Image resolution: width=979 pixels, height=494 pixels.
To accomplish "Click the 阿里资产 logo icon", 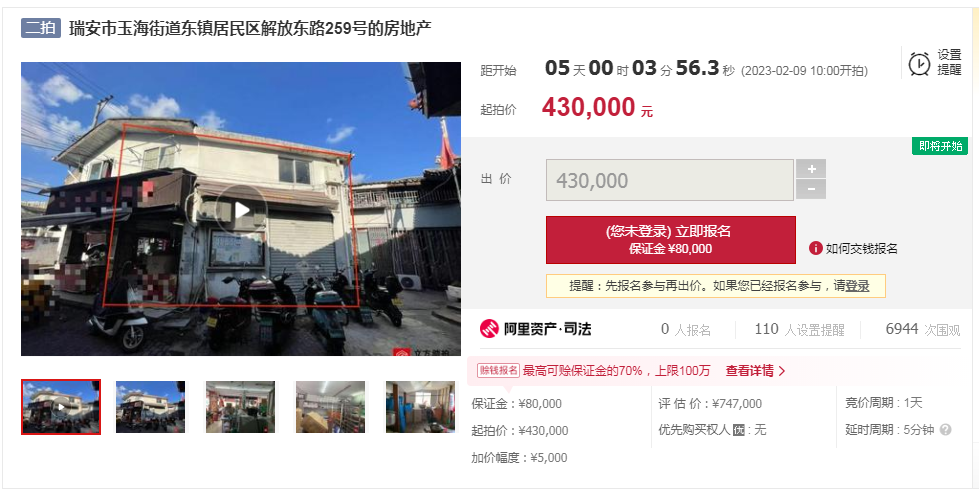I will [x=489, y=329].
